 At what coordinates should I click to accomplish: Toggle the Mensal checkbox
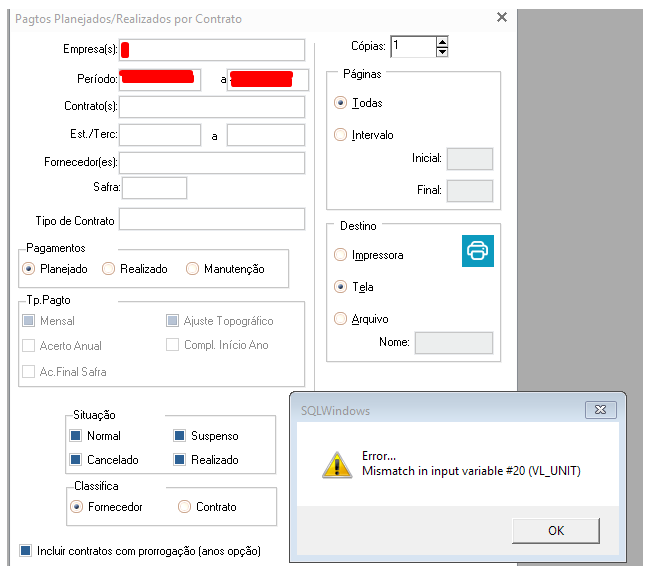[x=28, y=321]
